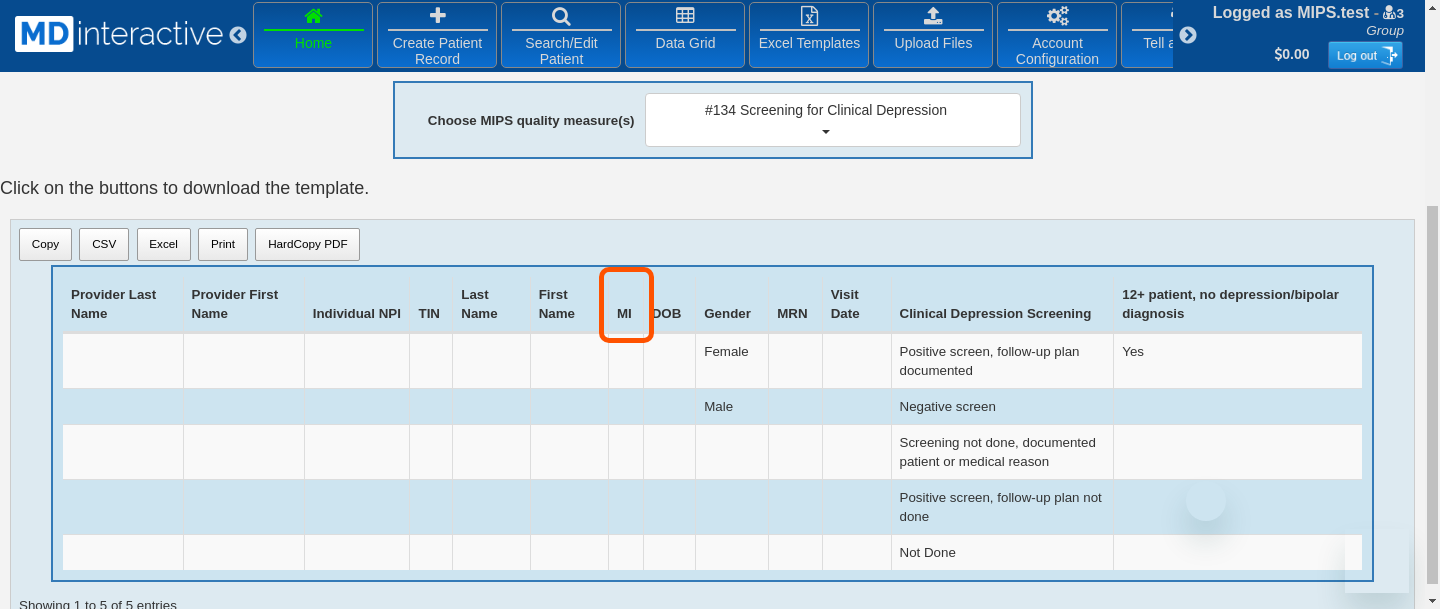
Task: Open Account Configuration gears icon
Action: [x=1057, y=16]
